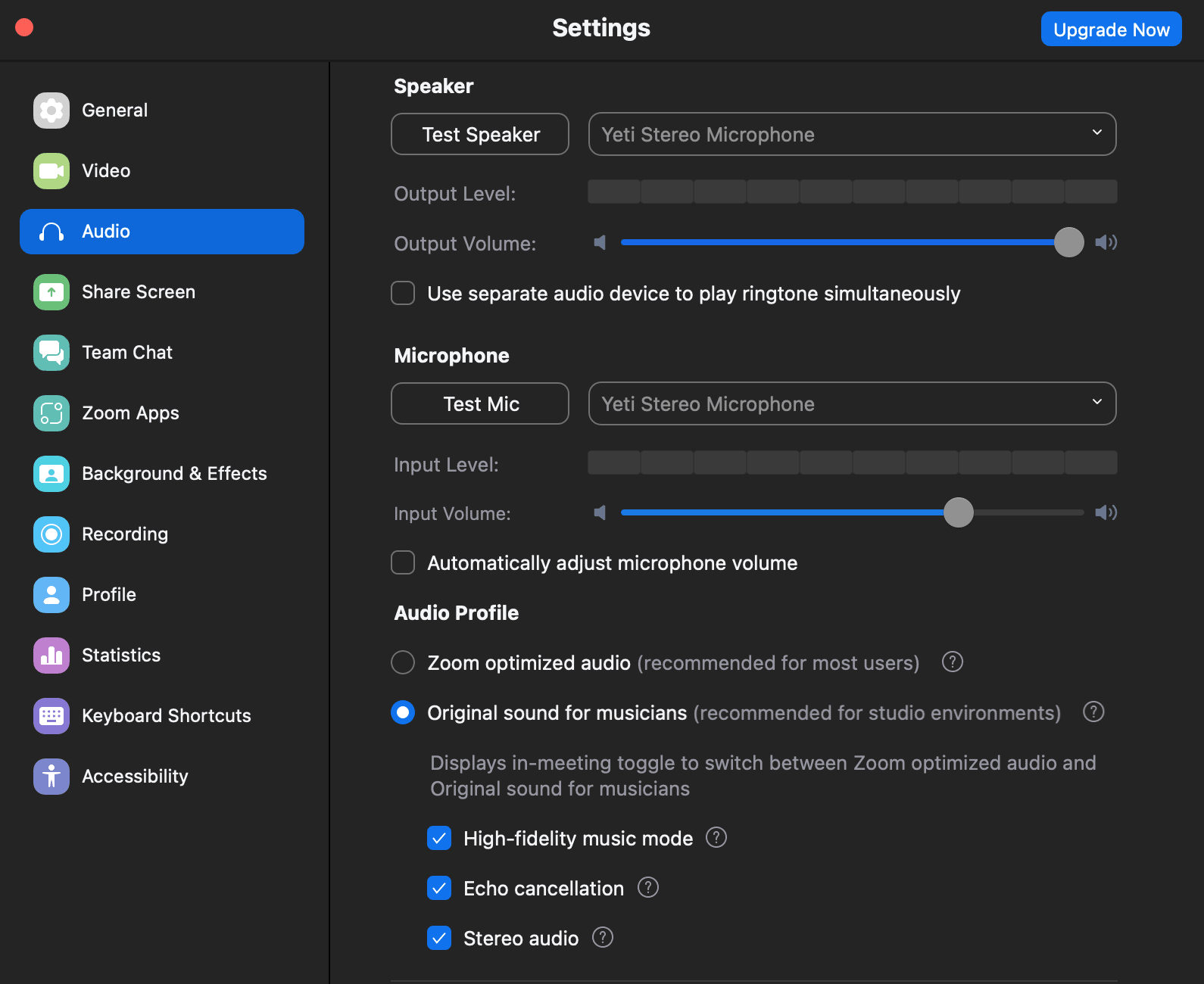Click the Recording circle icon
This screenshot has width=1204, height=984.
(51, 534)
